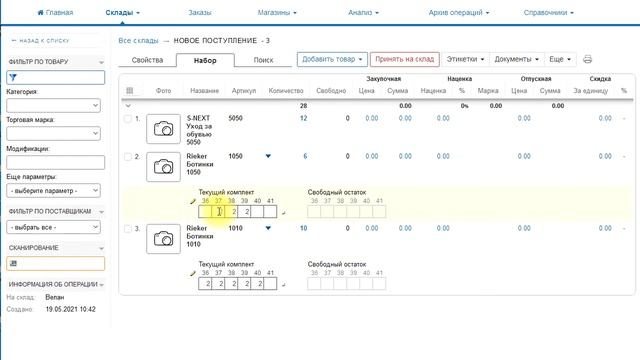Go back via Назад к списку link
This screenshot has width=640, height=360.
40,40
